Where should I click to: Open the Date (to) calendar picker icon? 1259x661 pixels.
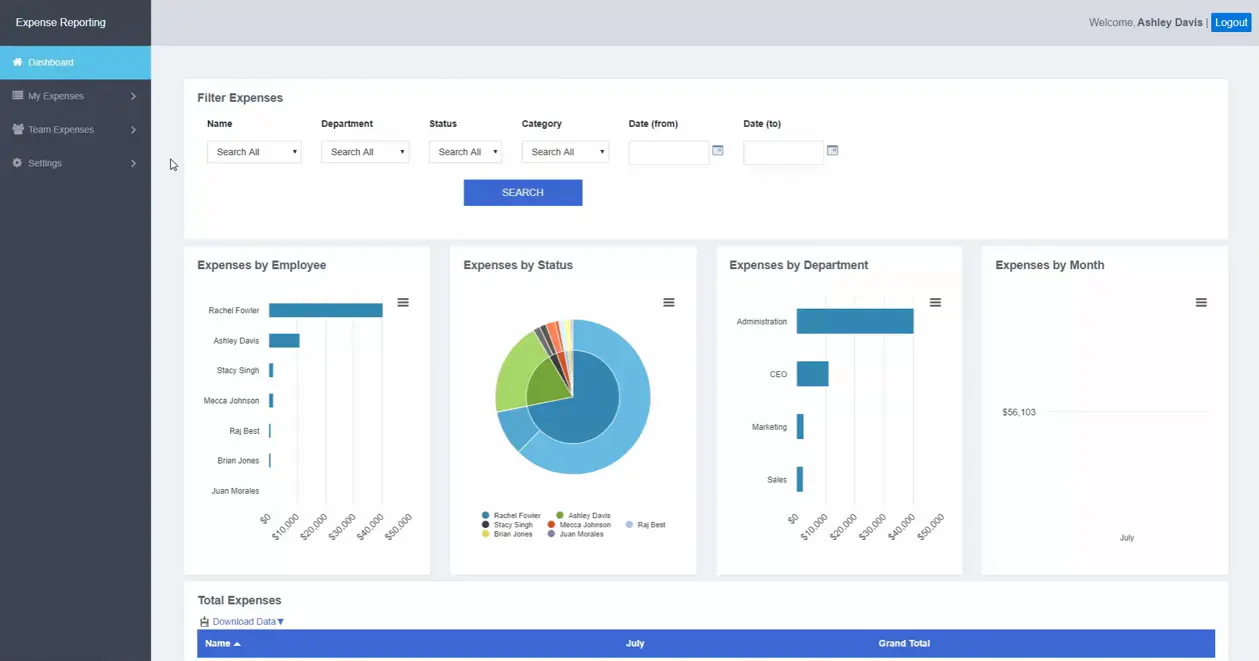point(832,150)
